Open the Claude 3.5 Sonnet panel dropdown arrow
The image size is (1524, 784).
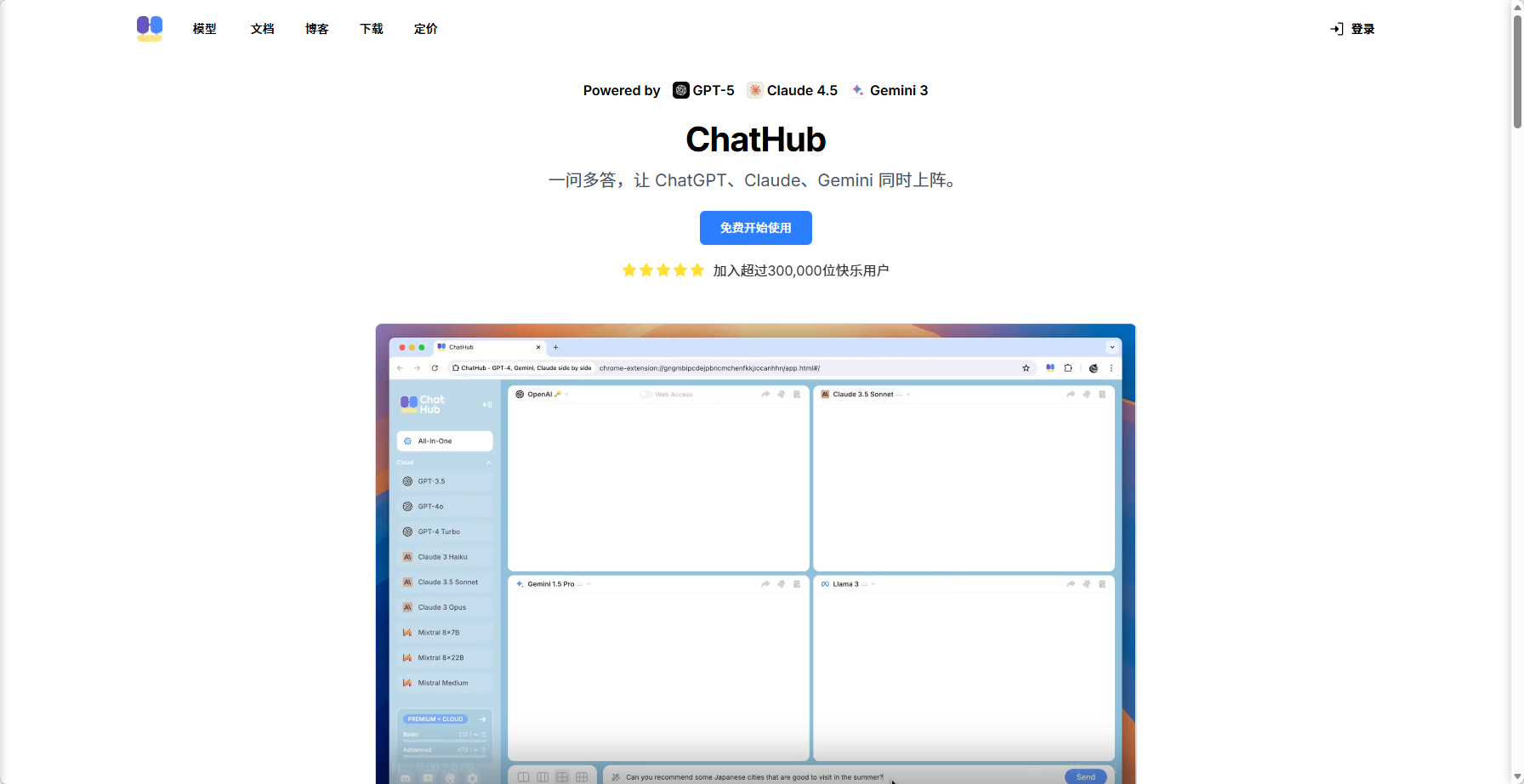point(908,395)
